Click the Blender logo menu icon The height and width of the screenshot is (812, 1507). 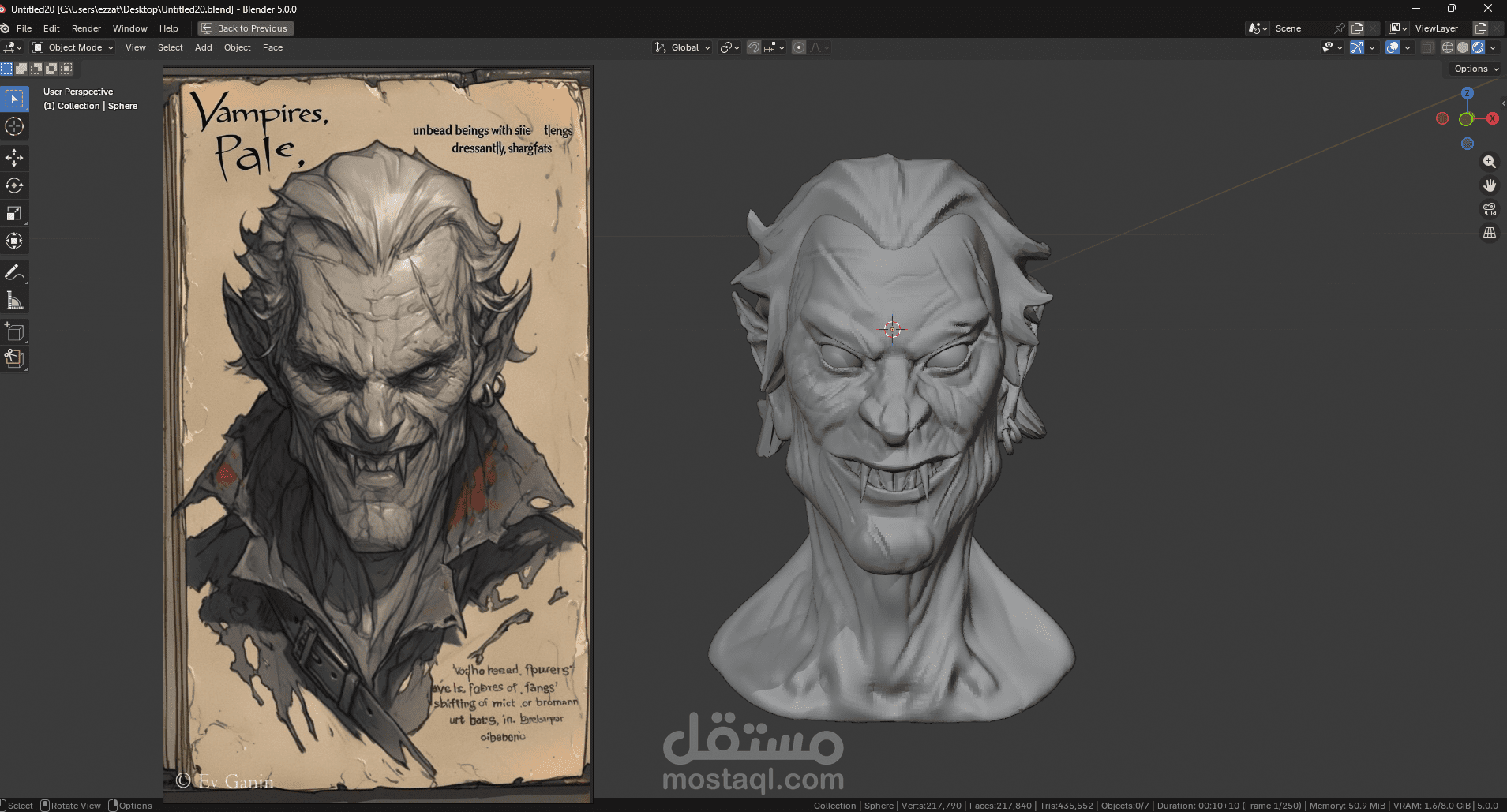6,28
